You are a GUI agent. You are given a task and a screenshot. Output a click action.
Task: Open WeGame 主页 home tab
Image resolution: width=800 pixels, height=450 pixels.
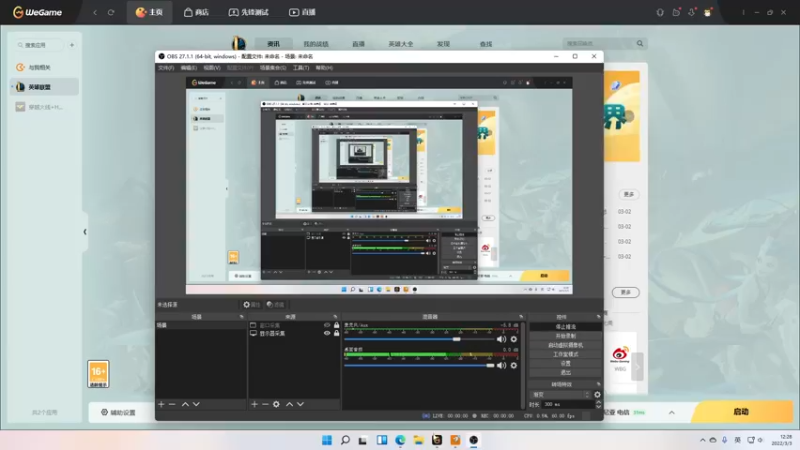tap(149, 12)
